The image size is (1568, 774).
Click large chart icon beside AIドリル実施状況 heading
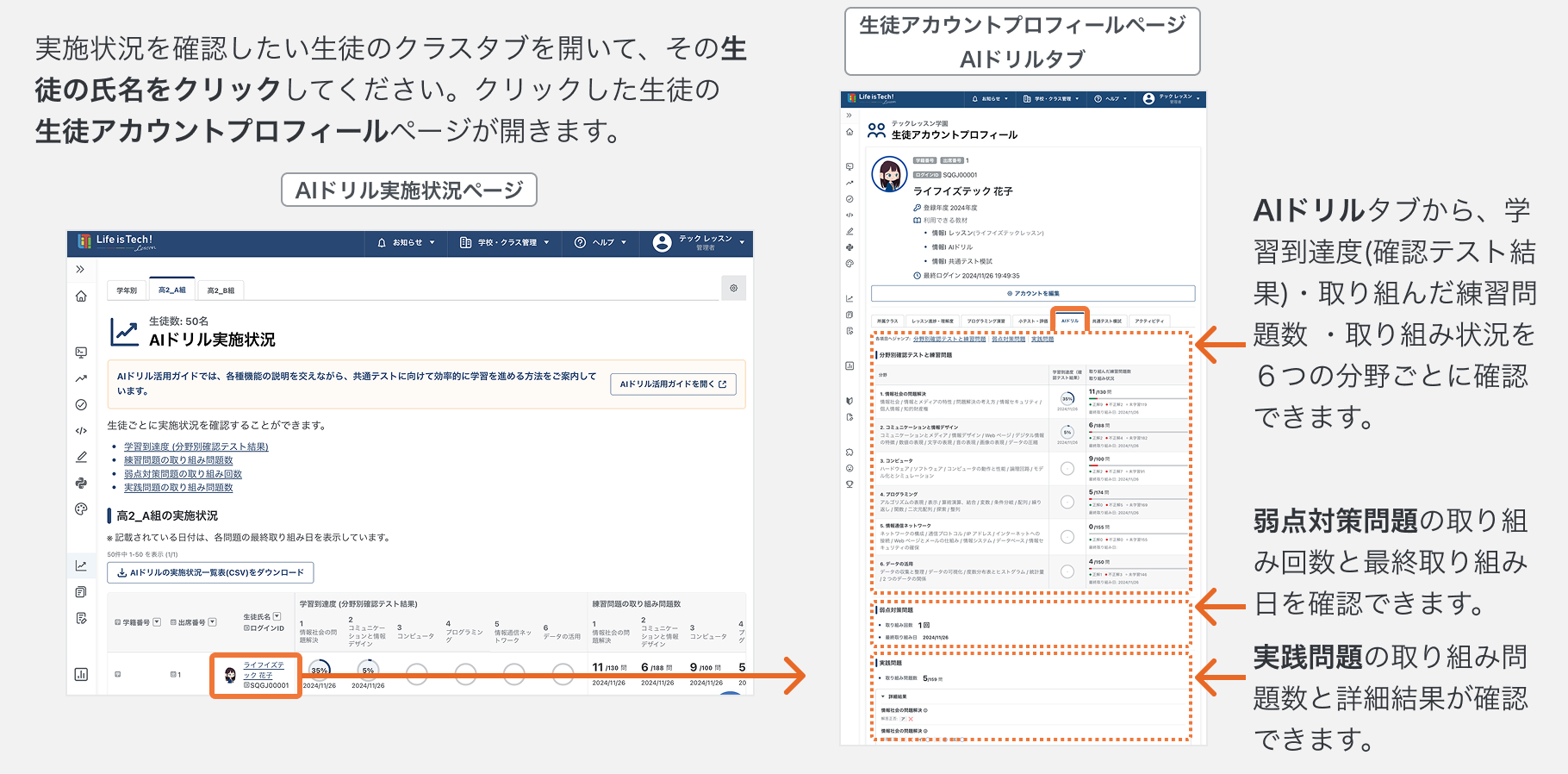click(x=125, y=332)
